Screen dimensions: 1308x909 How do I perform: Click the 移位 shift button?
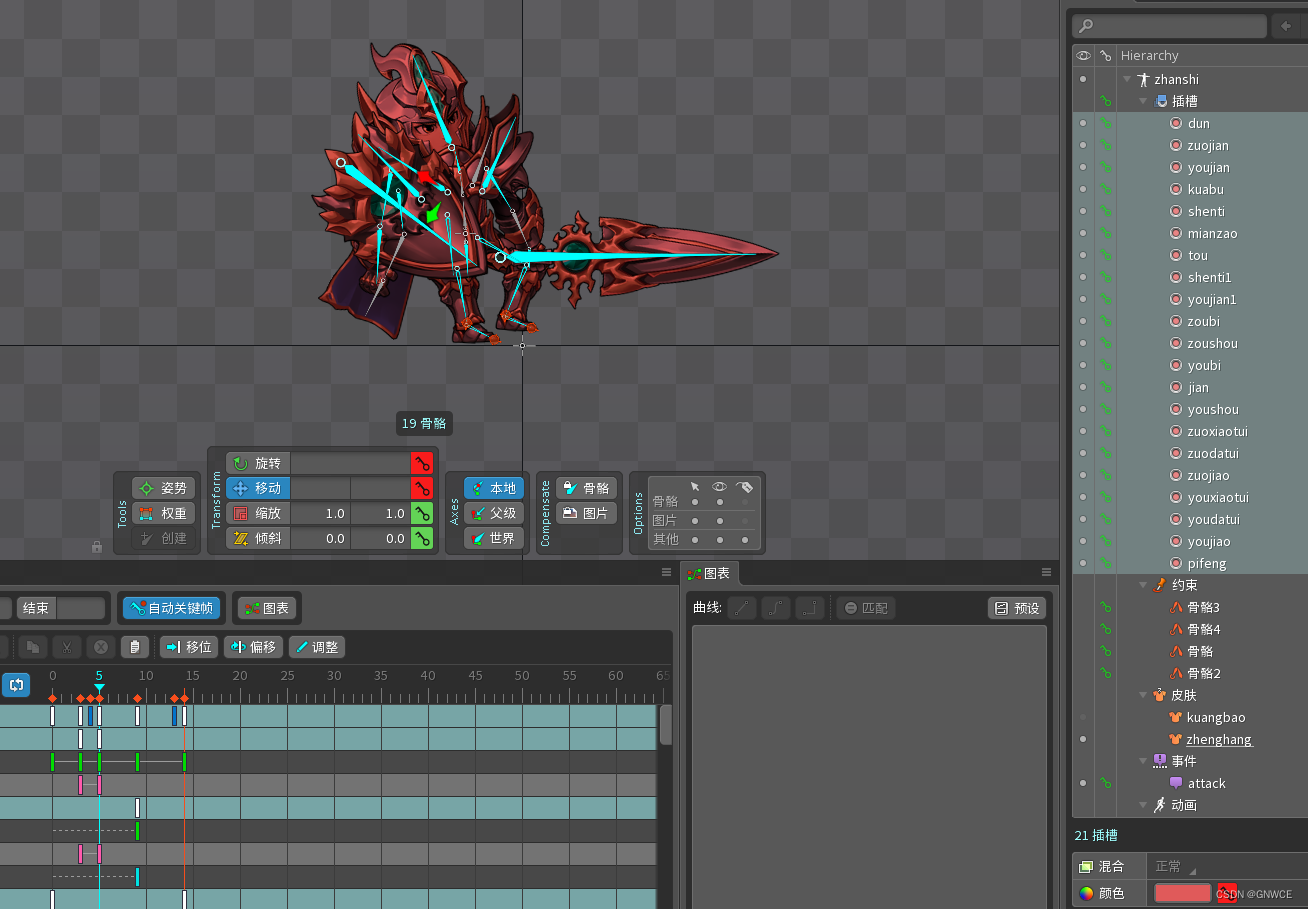pos(188,647)
